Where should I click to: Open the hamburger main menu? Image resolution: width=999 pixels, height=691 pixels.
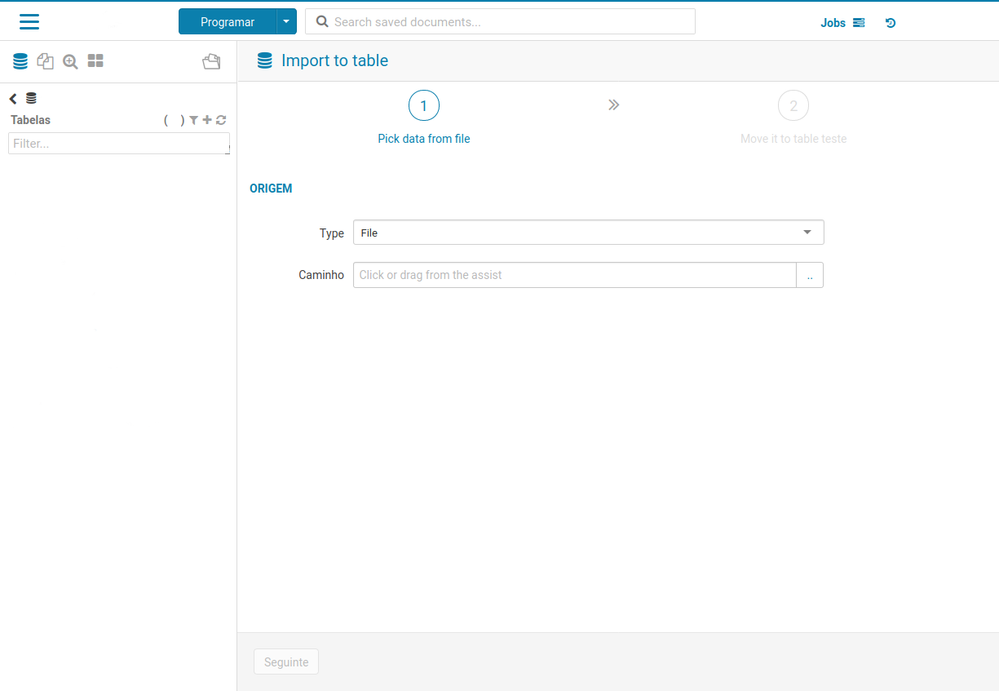click(x=29, y=22)
